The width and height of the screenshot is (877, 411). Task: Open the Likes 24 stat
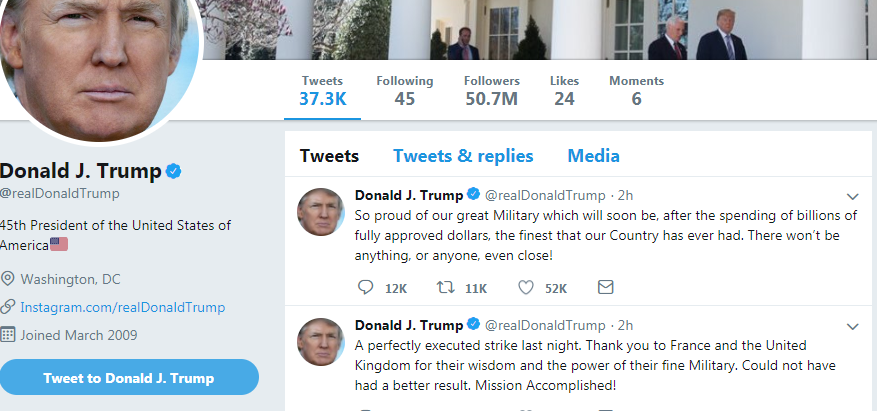(x=564, y=91)
